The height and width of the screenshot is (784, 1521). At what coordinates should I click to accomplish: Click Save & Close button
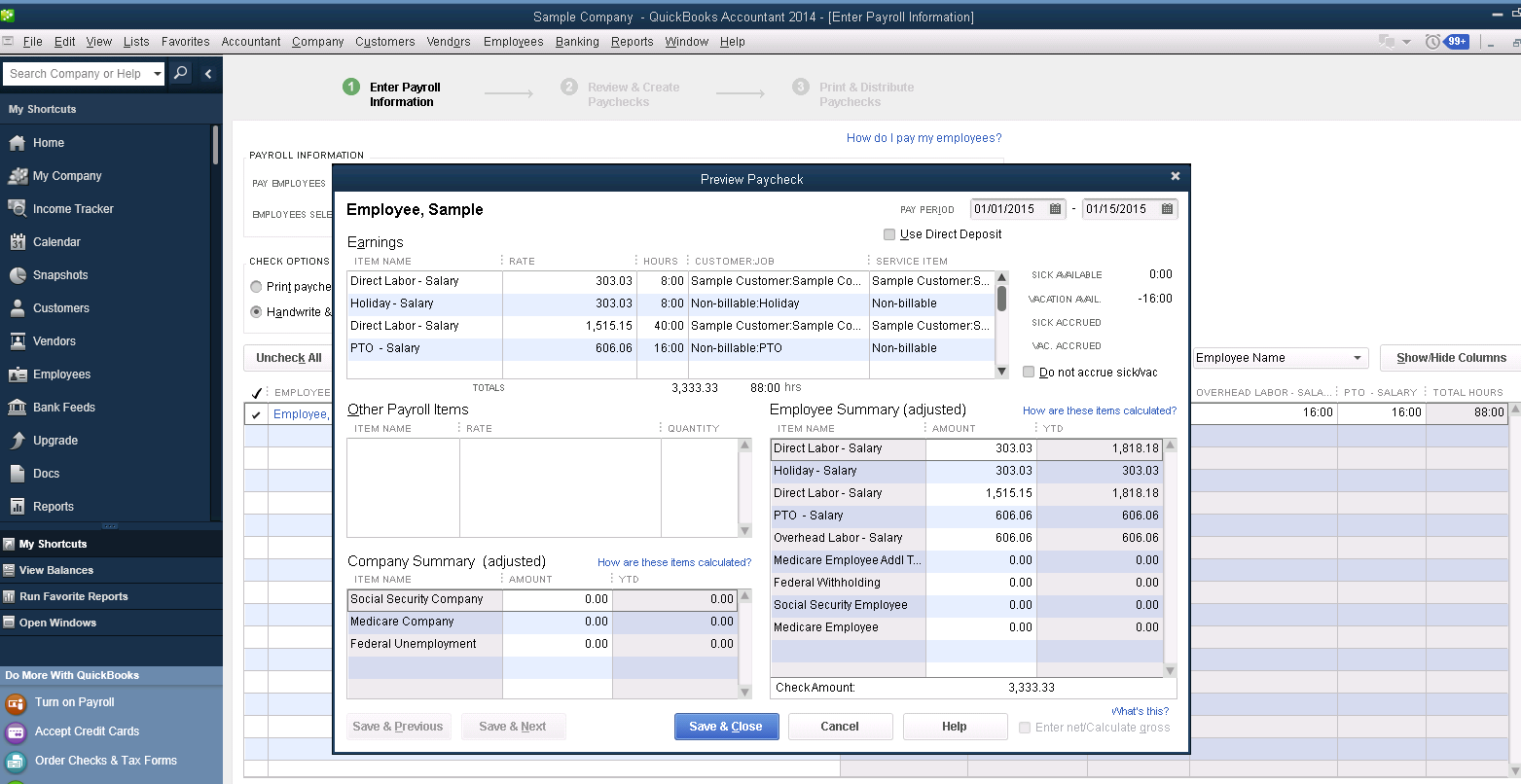(726, 727)
